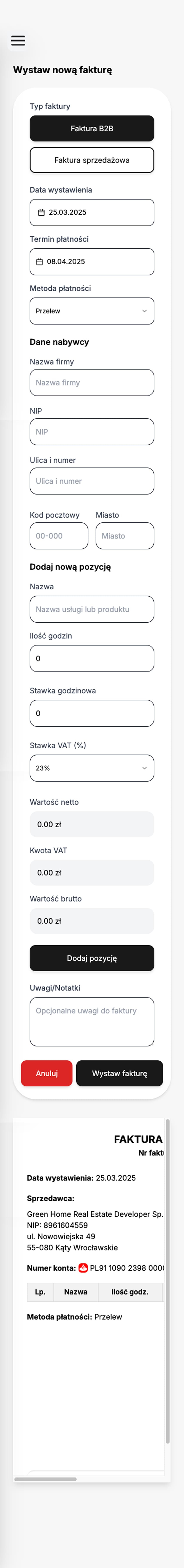Click the Dodaj pozycję button
Viewport: 184px width, 1568px height.
pyautogui.click(x=92, y=958)
